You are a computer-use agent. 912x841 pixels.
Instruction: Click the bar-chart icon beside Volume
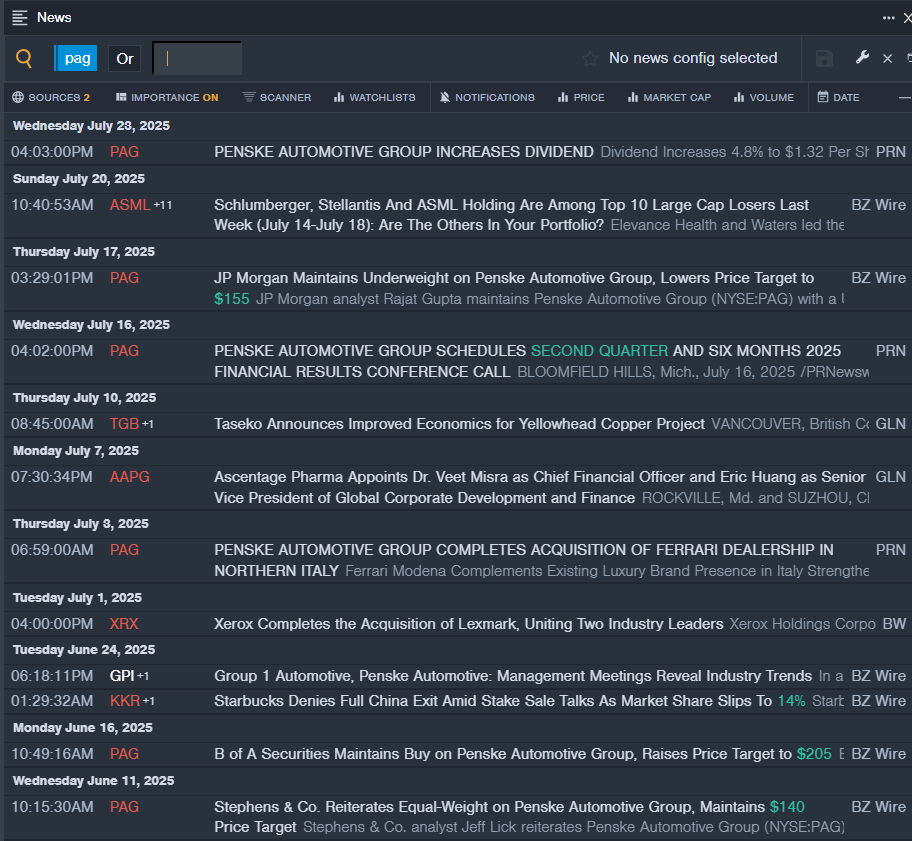pyautogui.click(x=739, y=97)
